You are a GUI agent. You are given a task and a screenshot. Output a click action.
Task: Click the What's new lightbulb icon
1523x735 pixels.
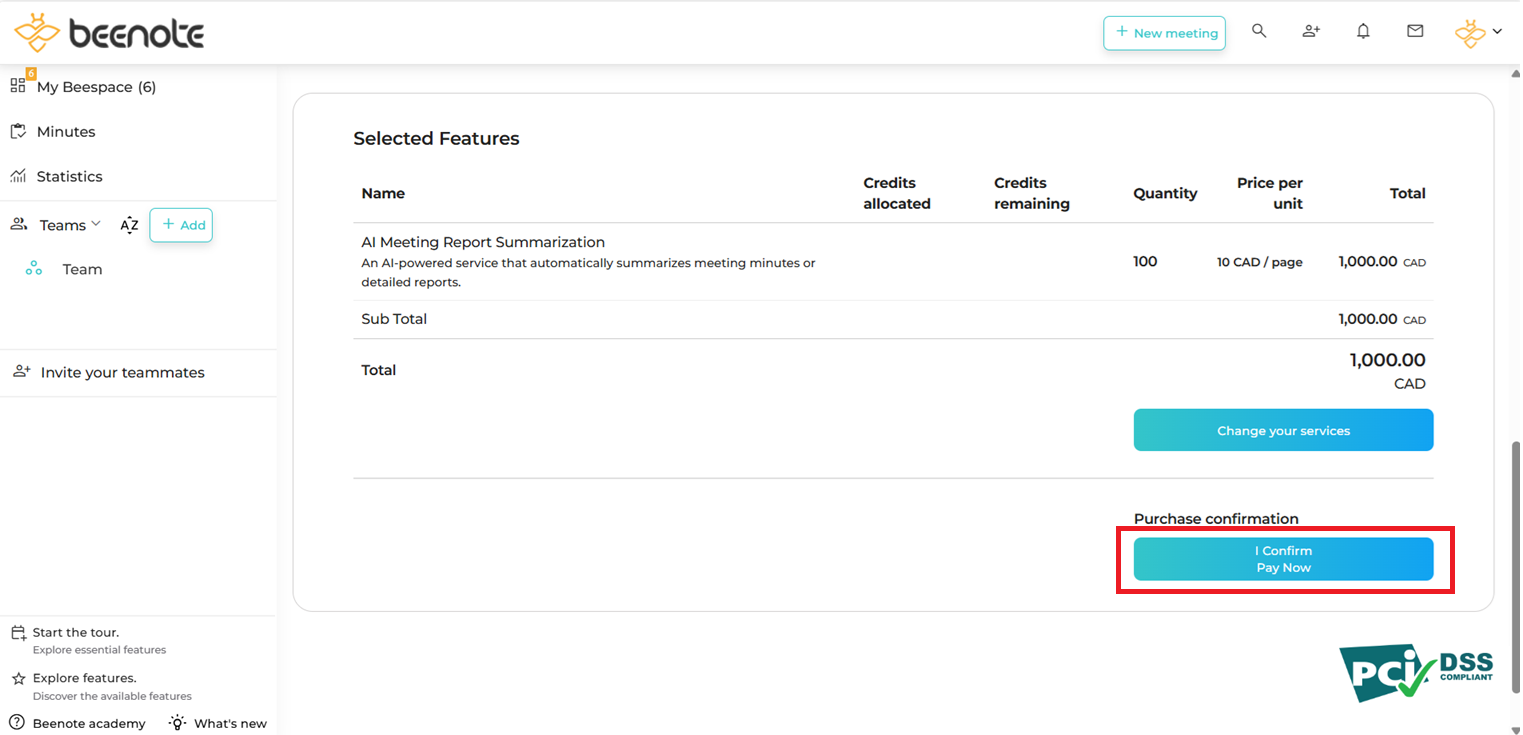178,722
